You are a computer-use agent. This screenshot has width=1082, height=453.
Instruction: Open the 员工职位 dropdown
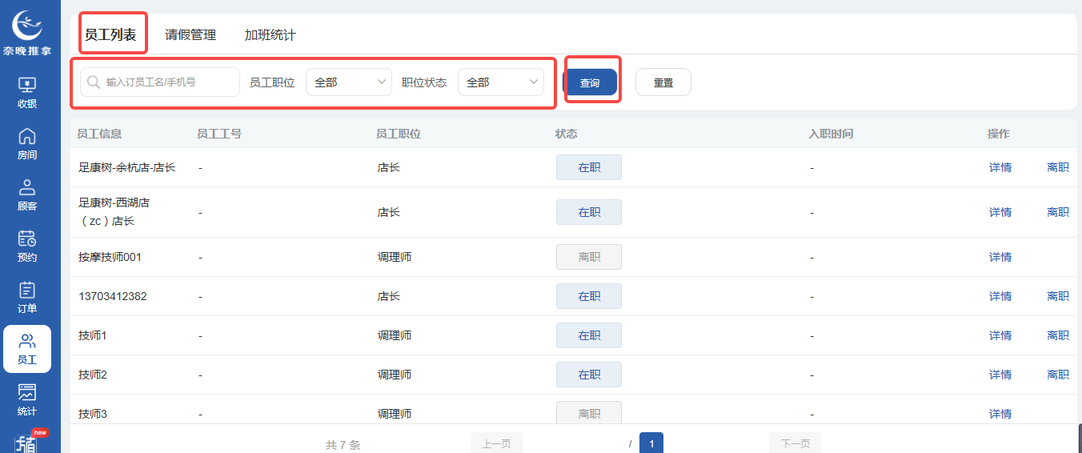point(348,82)
